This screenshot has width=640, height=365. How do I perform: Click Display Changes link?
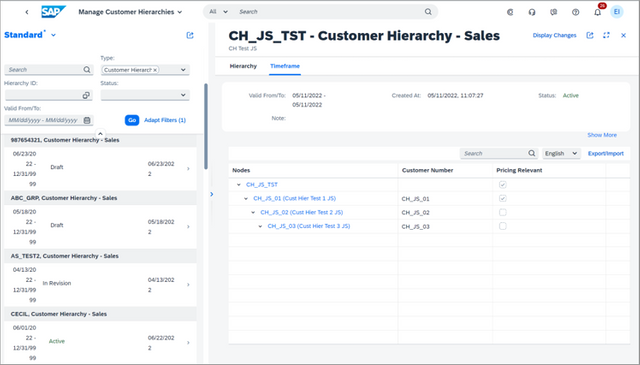click(554, 36)
